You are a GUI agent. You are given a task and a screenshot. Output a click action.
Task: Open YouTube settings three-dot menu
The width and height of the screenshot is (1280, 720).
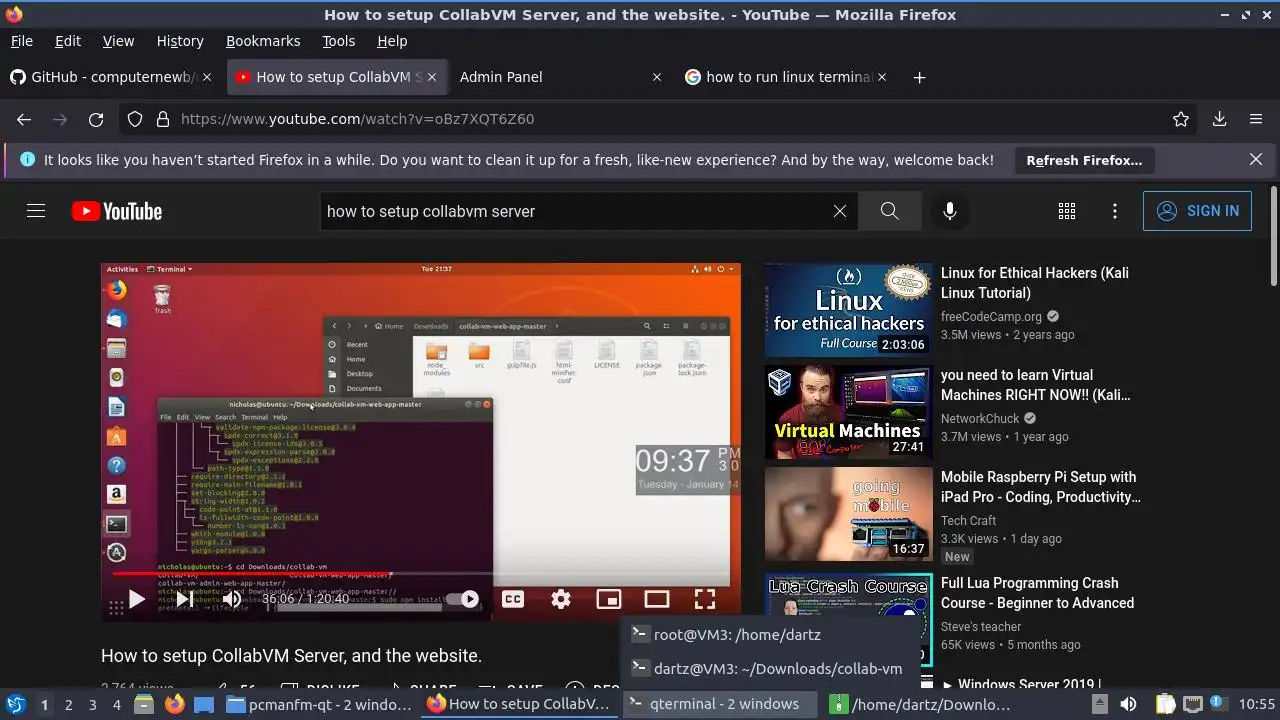(1115, 211)
